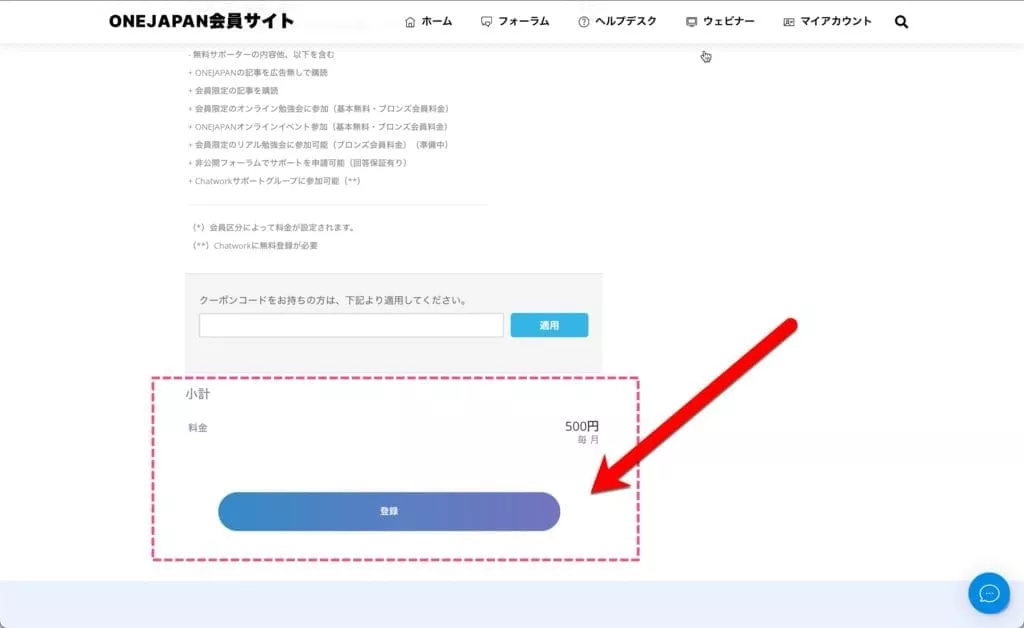Viewport: 1024px width, 628px height.
Task: Open the マイアカウント menu item
Action: tap(836, 21)
